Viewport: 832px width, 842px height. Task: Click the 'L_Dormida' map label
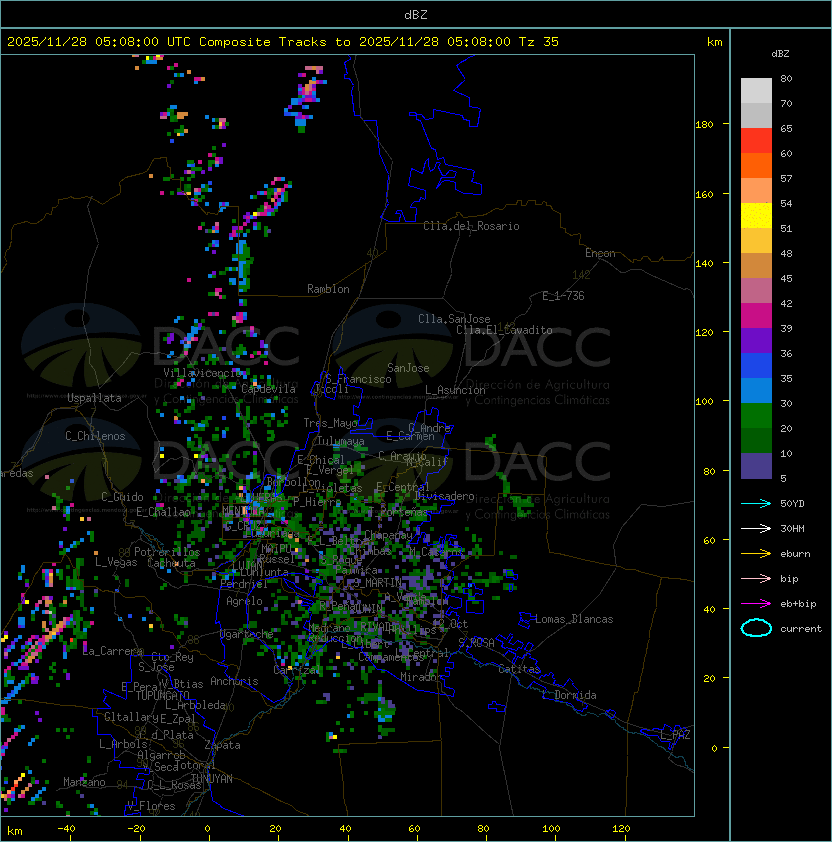[569, 695]
